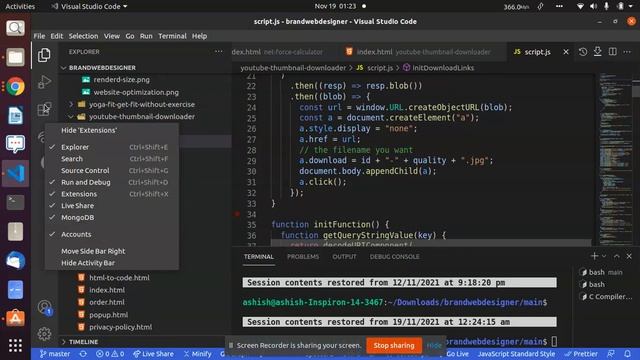Open the Explorer activity bar icon
The width and height of the screenshot is (640, 360).
click(44, 55)
